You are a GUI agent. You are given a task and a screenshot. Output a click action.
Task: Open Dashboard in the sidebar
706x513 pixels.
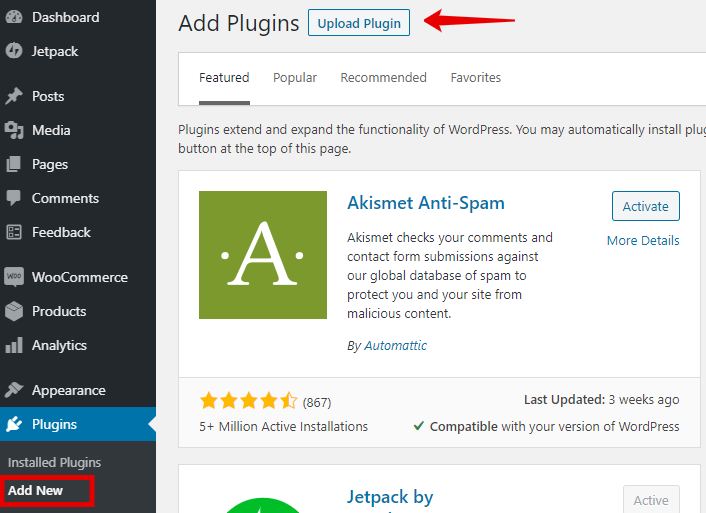(66, 17)
